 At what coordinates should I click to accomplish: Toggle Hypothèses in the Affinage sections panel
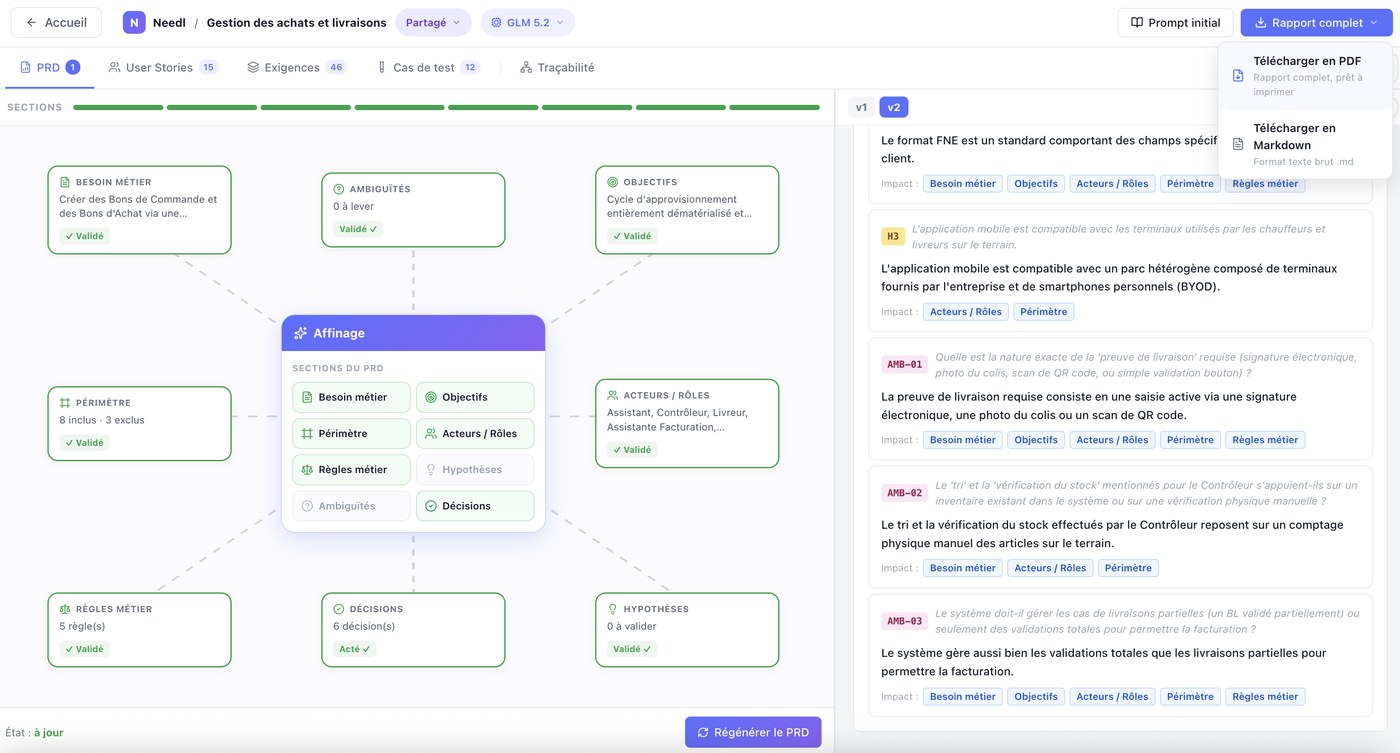tap(475, 470)
